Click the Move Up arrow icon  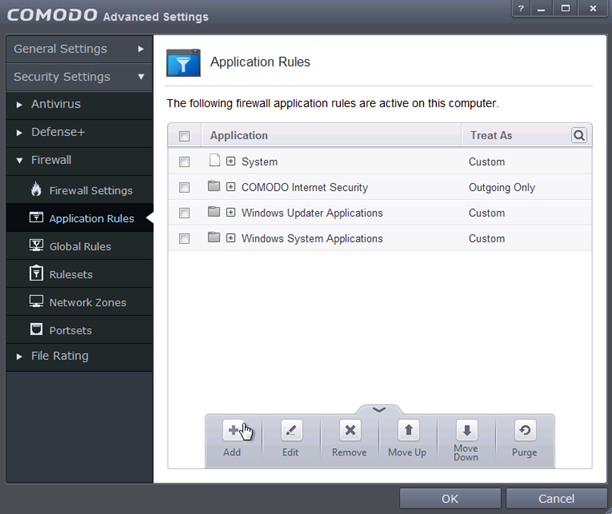tap(408, 430)
